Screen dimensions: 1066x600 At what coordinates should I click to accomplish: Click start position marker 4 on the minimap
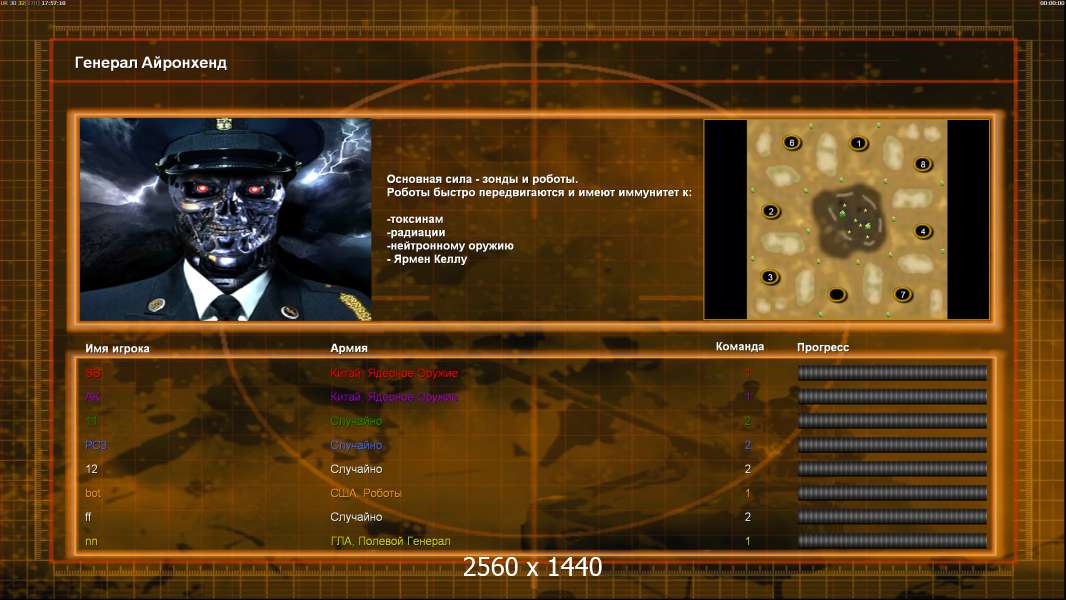point(923,231)
